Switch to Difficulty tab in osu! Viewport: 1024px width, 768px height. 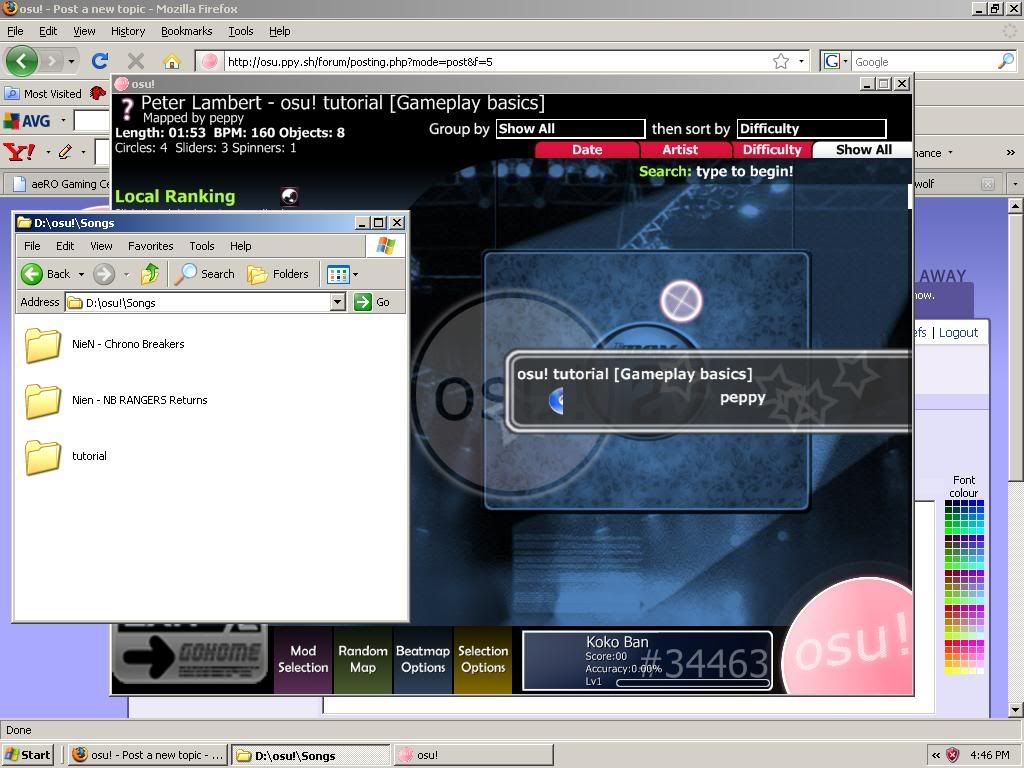pyautogui.click(x=771, y=150)
